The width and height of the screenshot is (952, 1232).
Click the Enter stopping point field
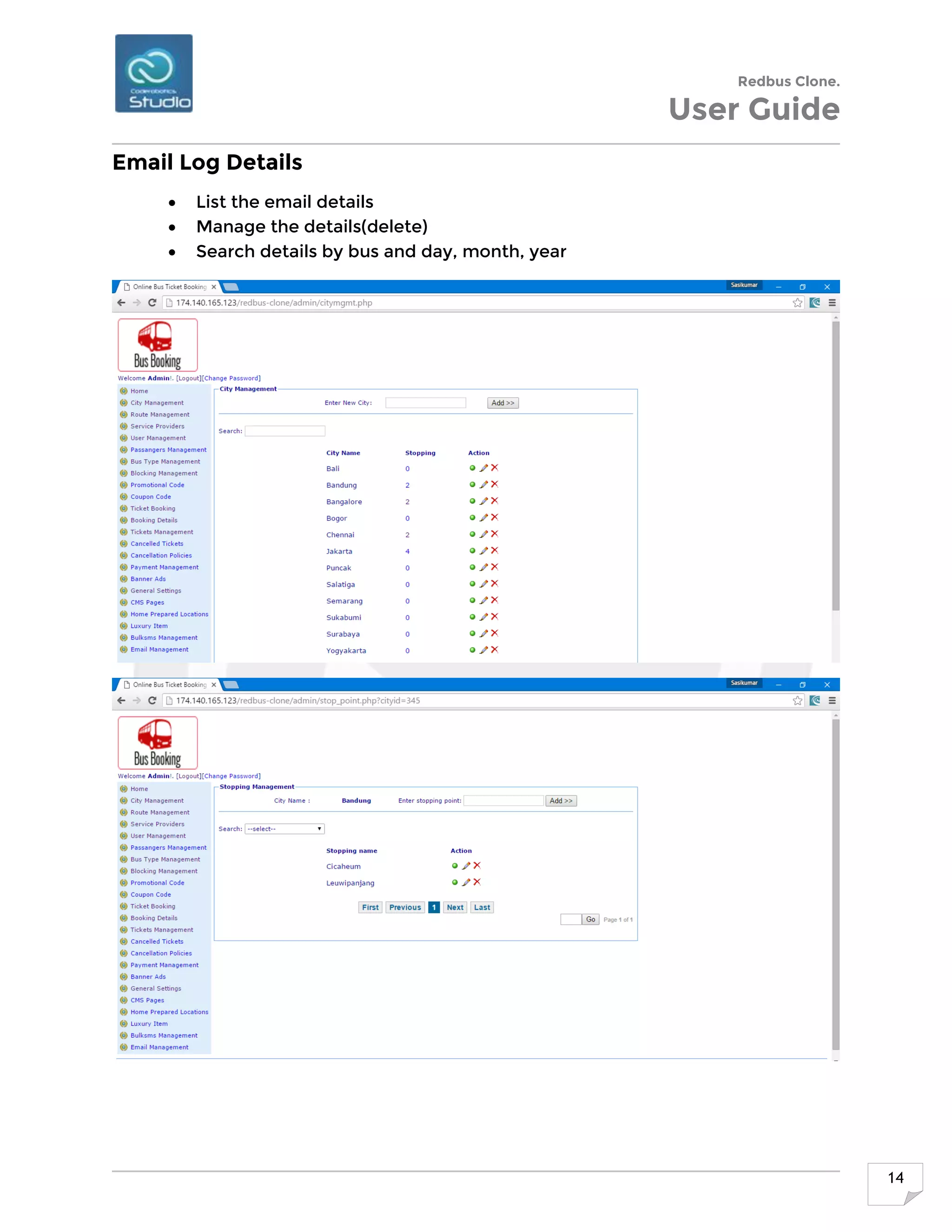[x=503, y=801]
